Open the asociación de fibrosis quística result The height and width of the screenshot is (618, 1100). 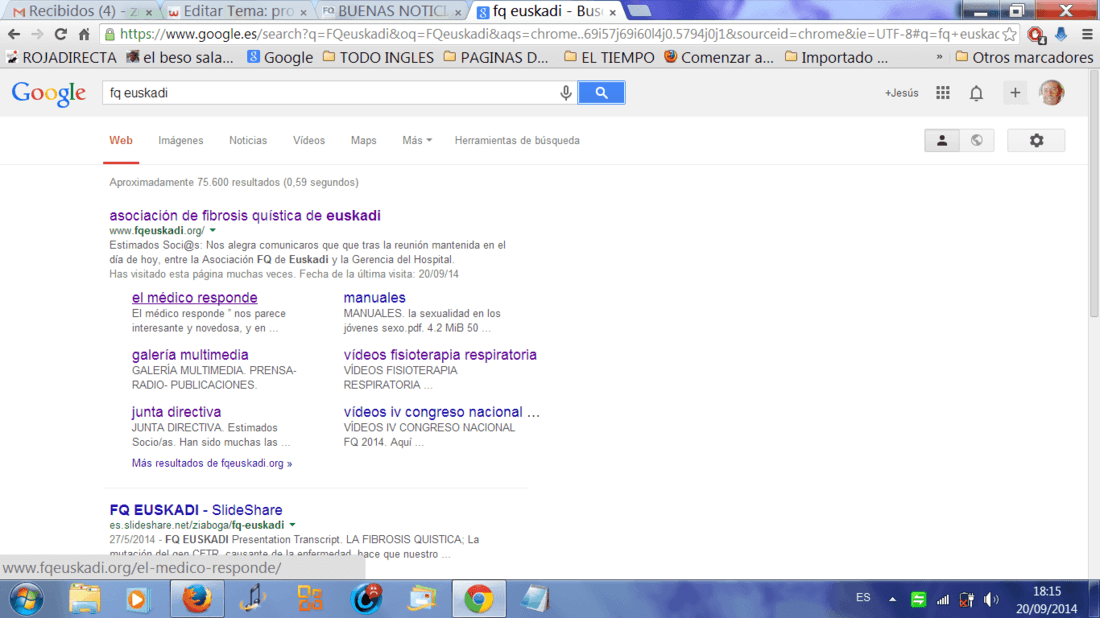point(245,215)
